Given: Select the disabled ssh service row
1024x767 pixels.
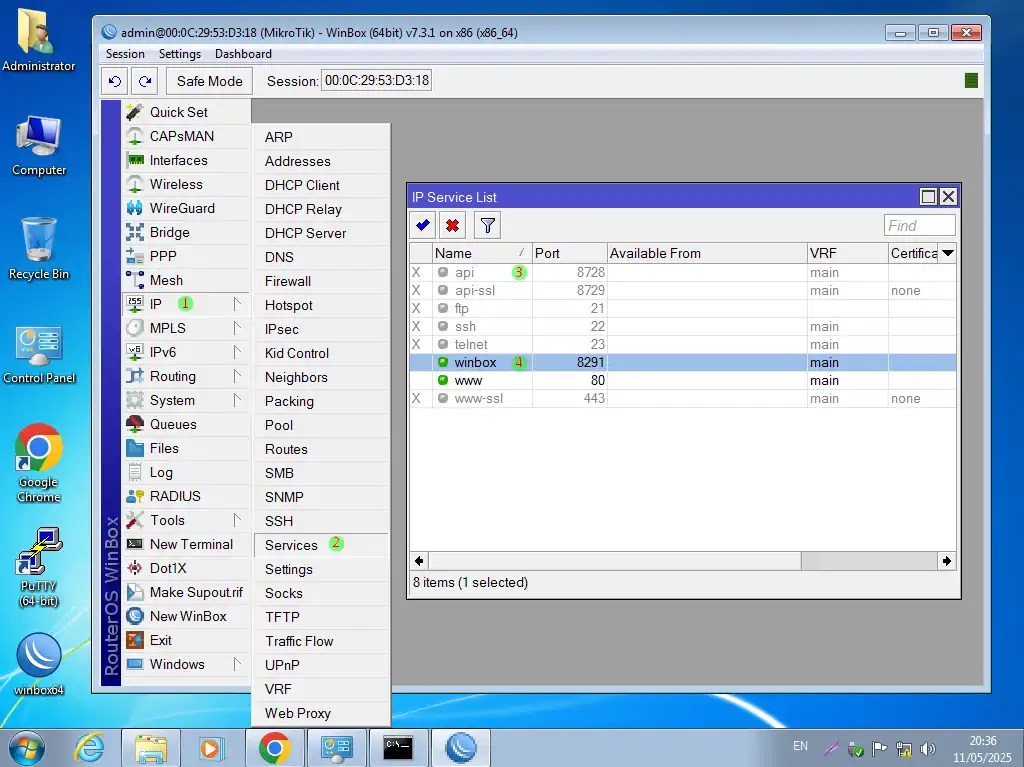Looking at the screenshot, I should [x=465, y=326].
